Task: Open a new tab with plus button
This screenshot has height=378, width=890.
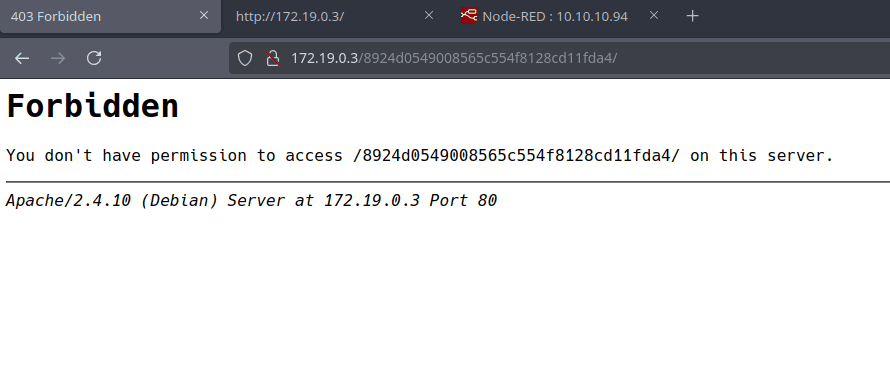Action: click(692, 16)
